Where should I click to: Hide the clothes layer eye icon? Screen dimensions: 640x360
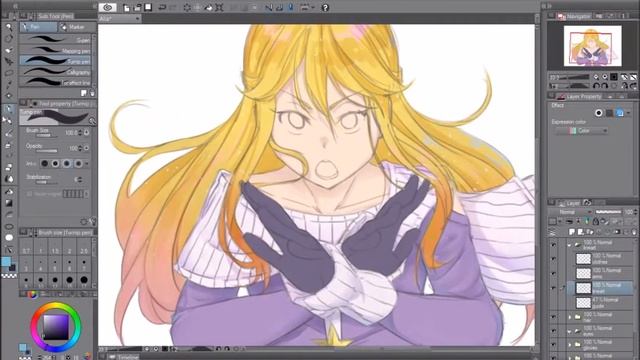click(553, 259)
